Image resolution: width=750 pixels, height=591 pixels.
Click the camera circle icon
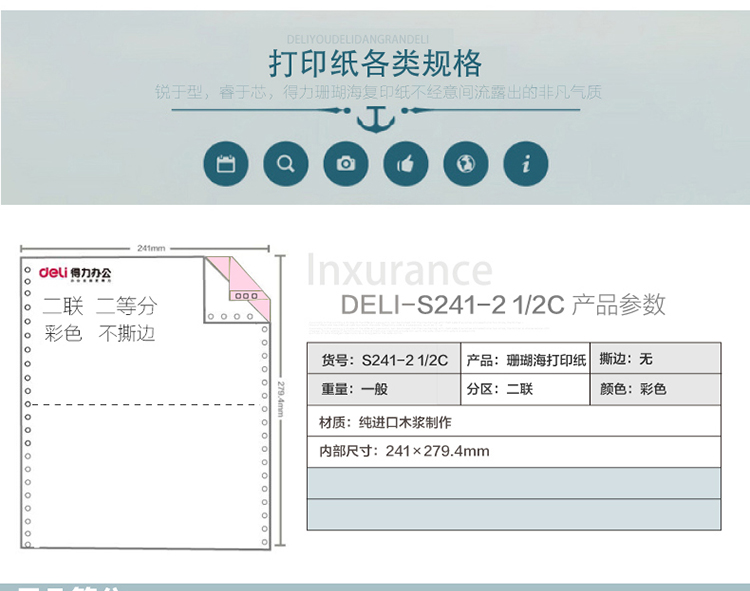click(x=346, y=164)
